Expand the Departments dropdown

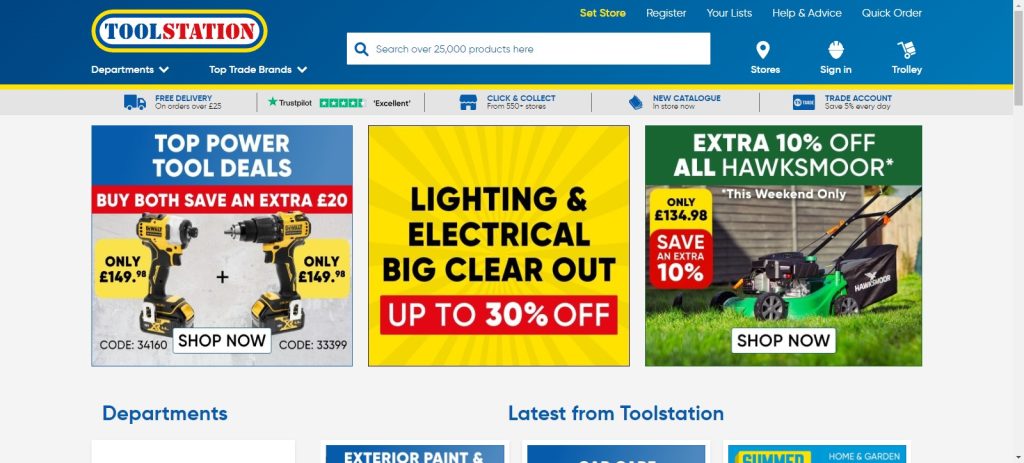tap(130, 69)
